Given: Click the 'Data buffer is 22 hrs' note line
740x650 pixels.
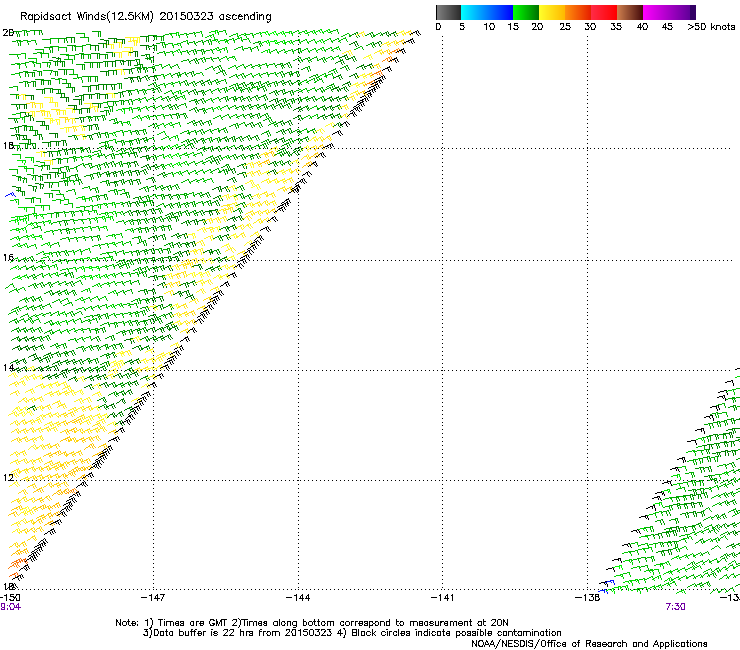Looking at the screenshot, I should click(x=352, y=633).
